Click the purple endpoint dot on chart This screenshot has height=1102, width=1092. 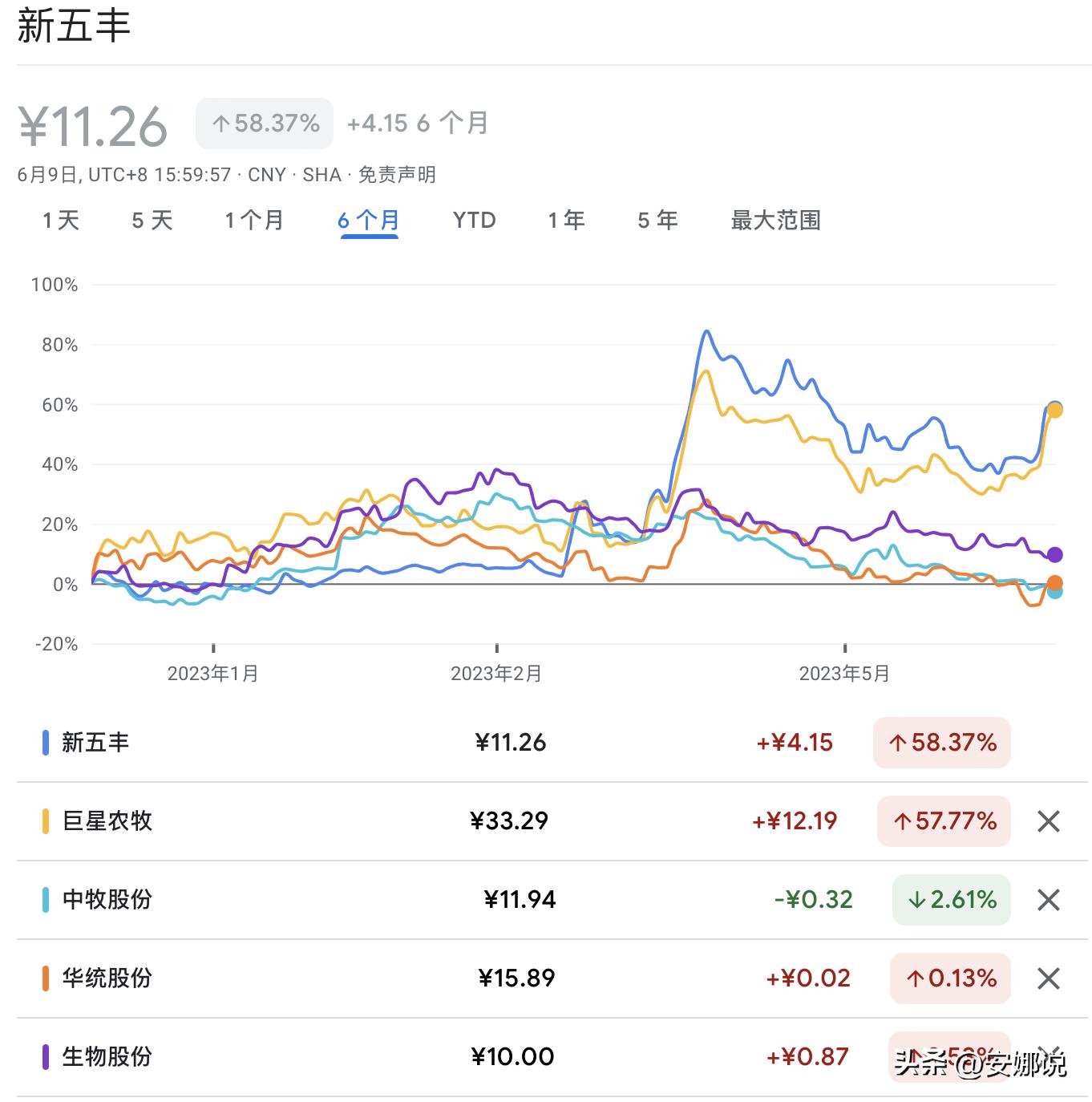tap(1054, 554)
